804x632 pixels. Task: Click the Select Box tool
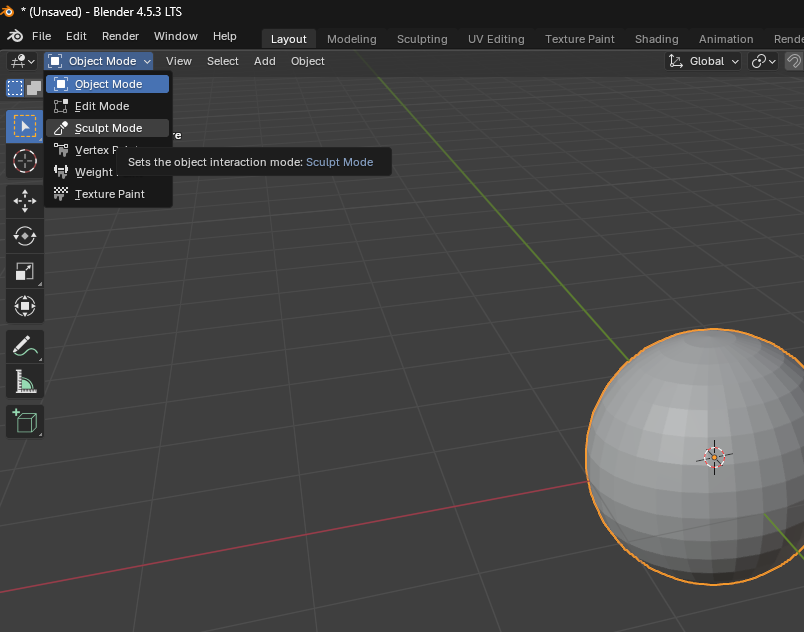click(24, 126)
